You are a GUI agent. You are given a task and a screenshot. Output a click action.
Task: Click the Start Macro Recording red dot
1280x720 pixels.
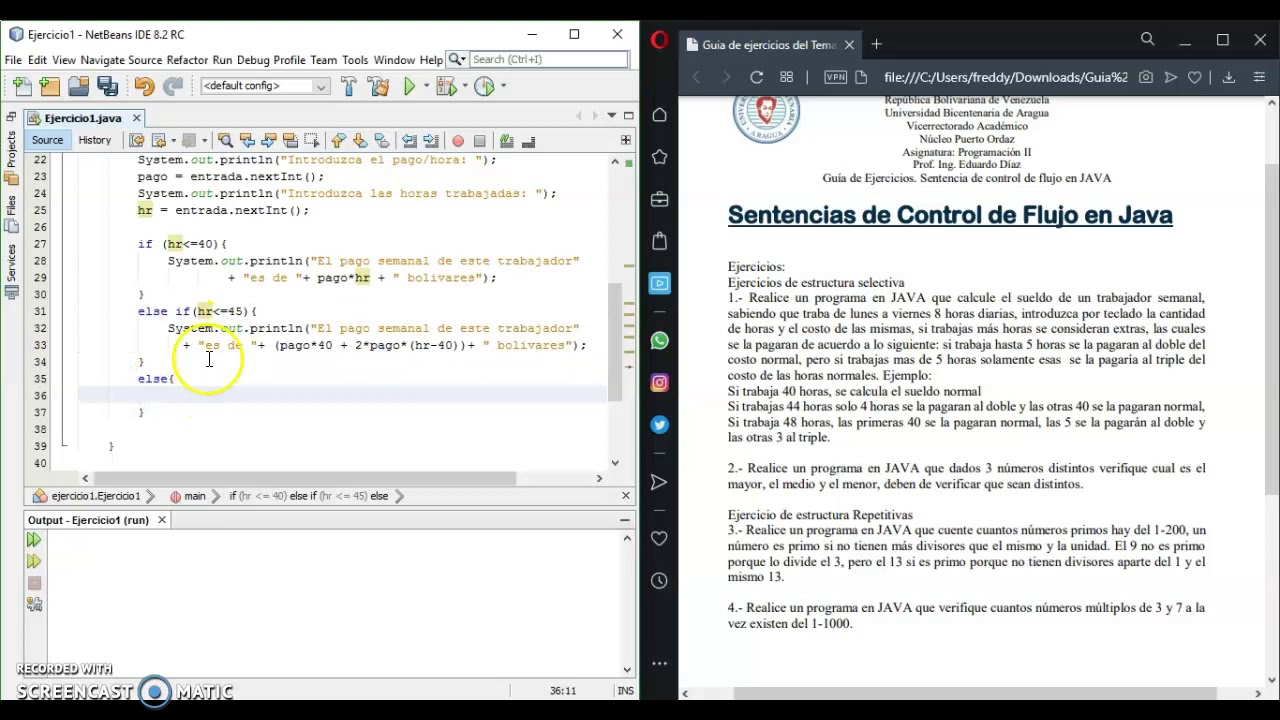point(458,141)
